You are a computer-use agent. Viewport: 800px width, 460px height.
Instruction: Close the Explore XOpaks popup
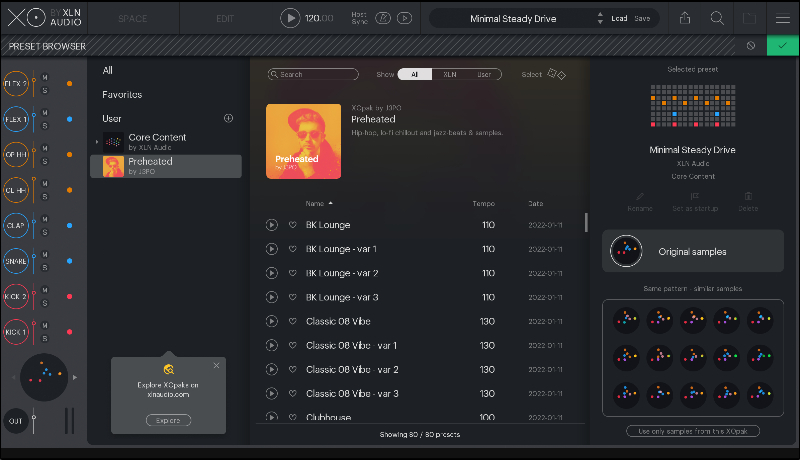click(216, 365)
